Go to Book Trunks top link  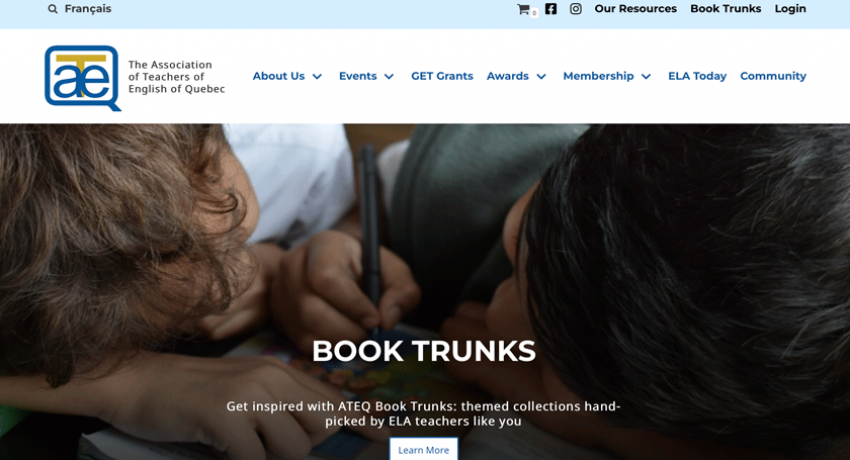click(x=725, y=9)
